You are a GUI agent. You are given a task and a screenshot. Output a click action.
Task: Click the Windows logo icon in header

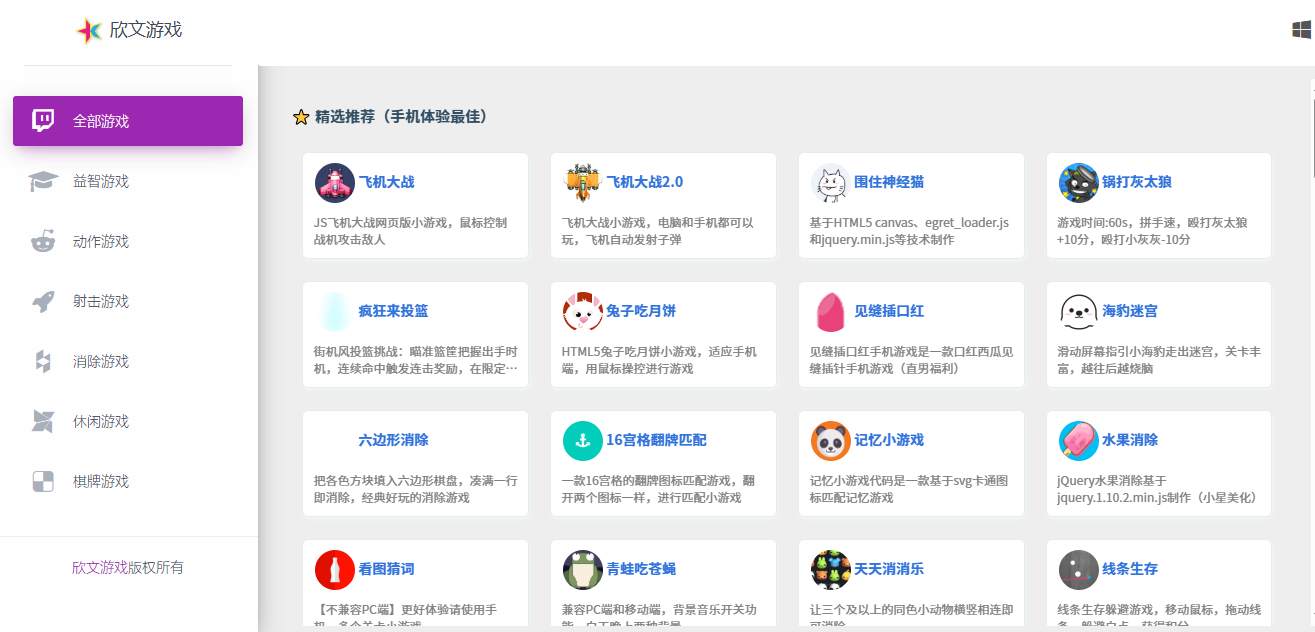1302,30
